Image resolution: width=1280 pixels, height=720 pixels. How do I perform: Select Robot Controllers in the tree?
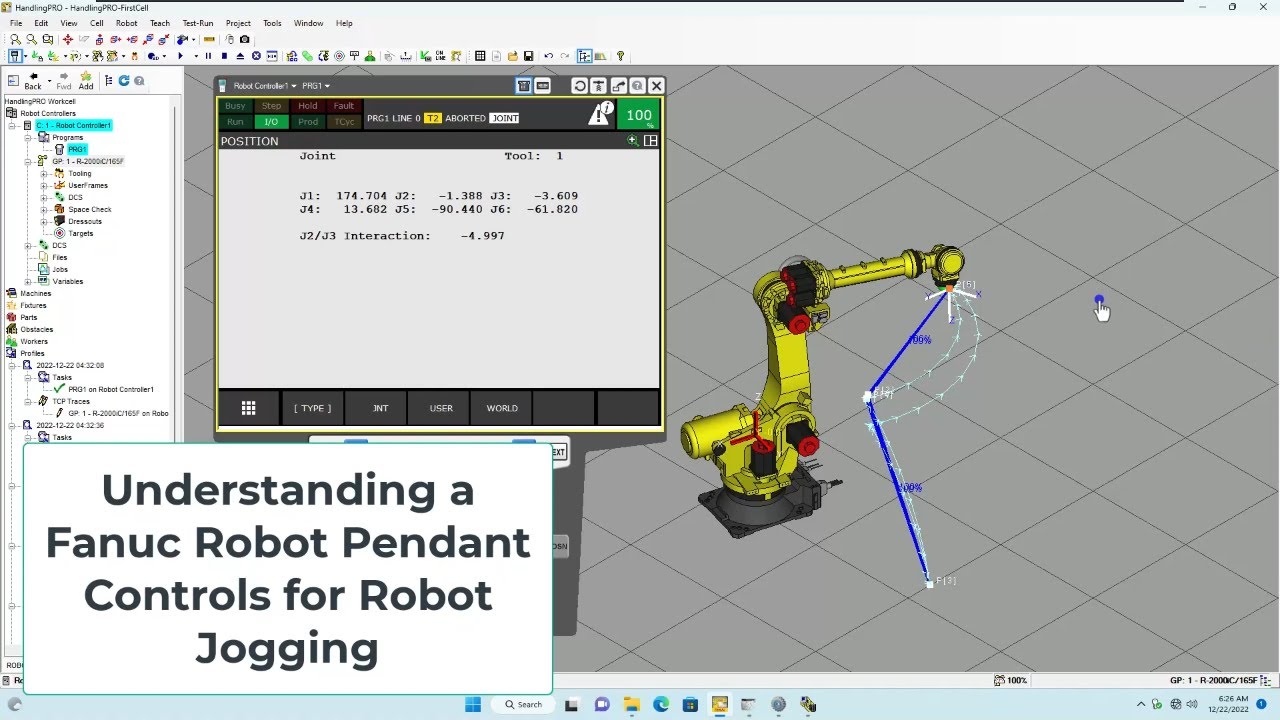[48, 113]
